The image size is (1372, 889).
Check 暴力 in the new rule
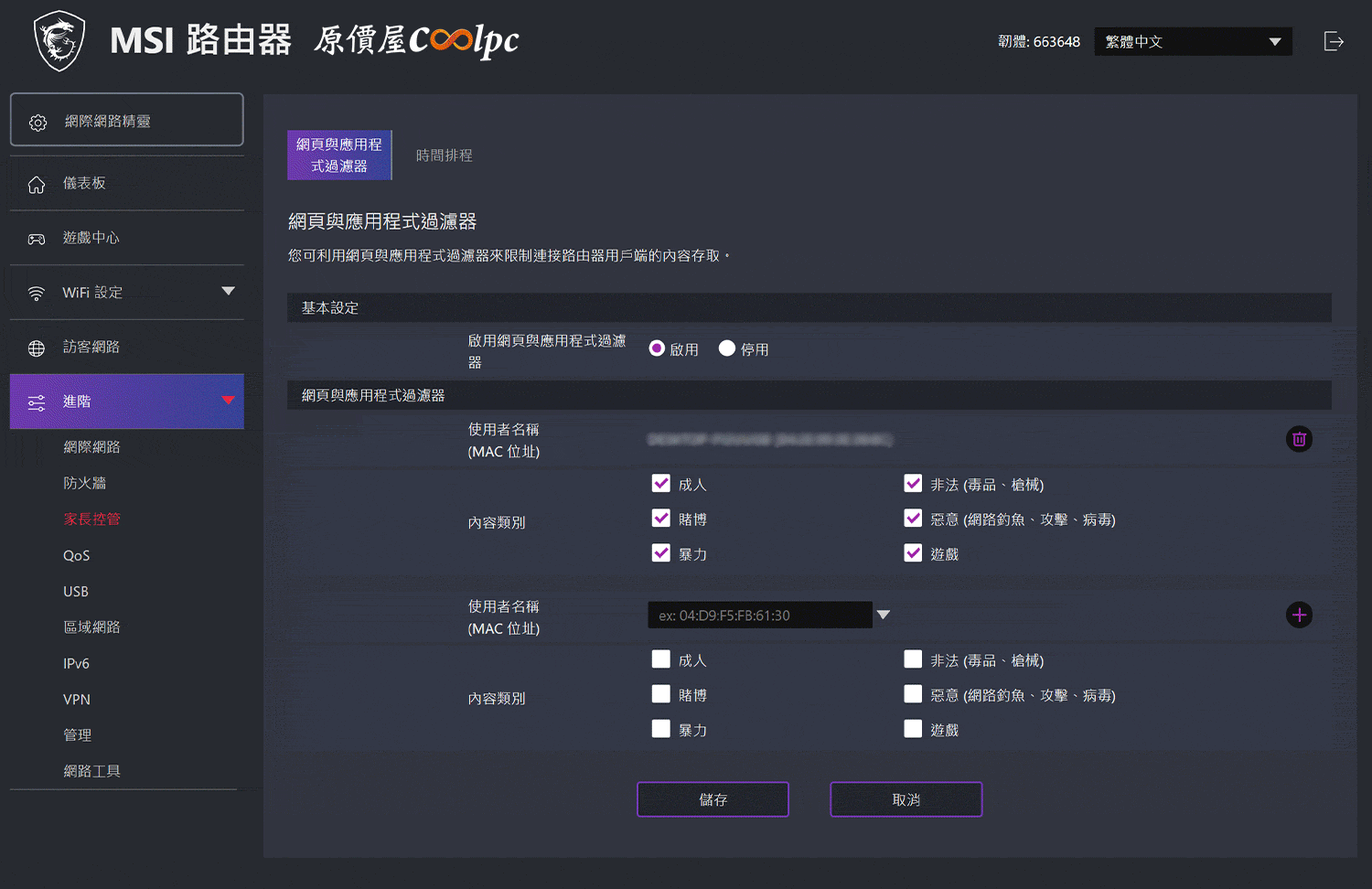click(x=661, y=728)
